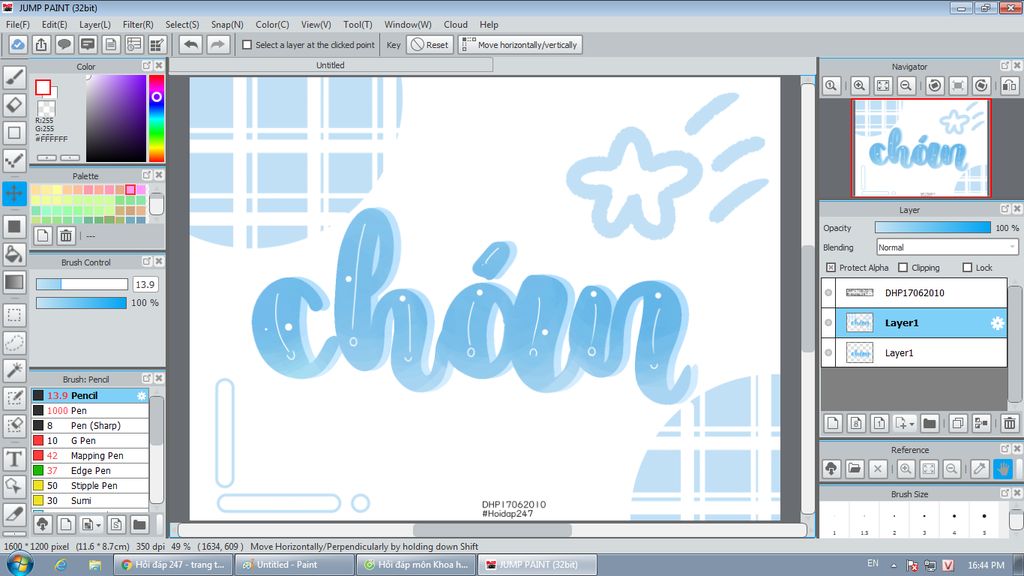Image resolution: width=1024 pixels, height=576 pixels.
Task: Click the Navigator preview thumbnail
Action: pos(921,148)
